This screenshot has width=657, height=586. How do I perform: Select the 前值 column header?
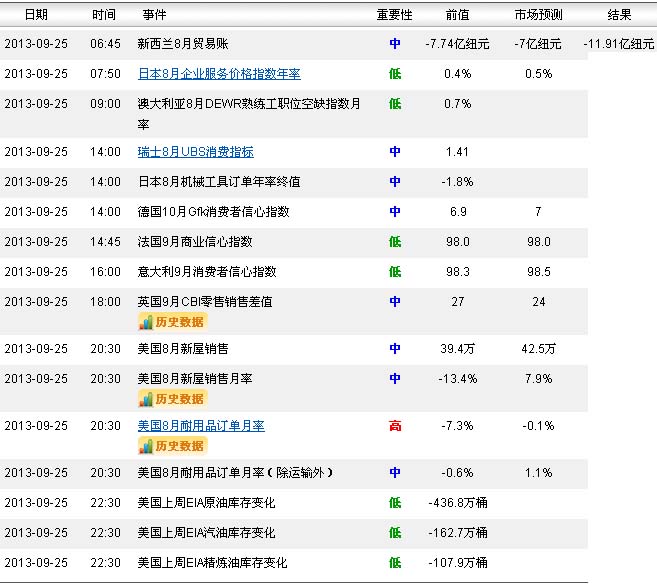pos(457,15)
